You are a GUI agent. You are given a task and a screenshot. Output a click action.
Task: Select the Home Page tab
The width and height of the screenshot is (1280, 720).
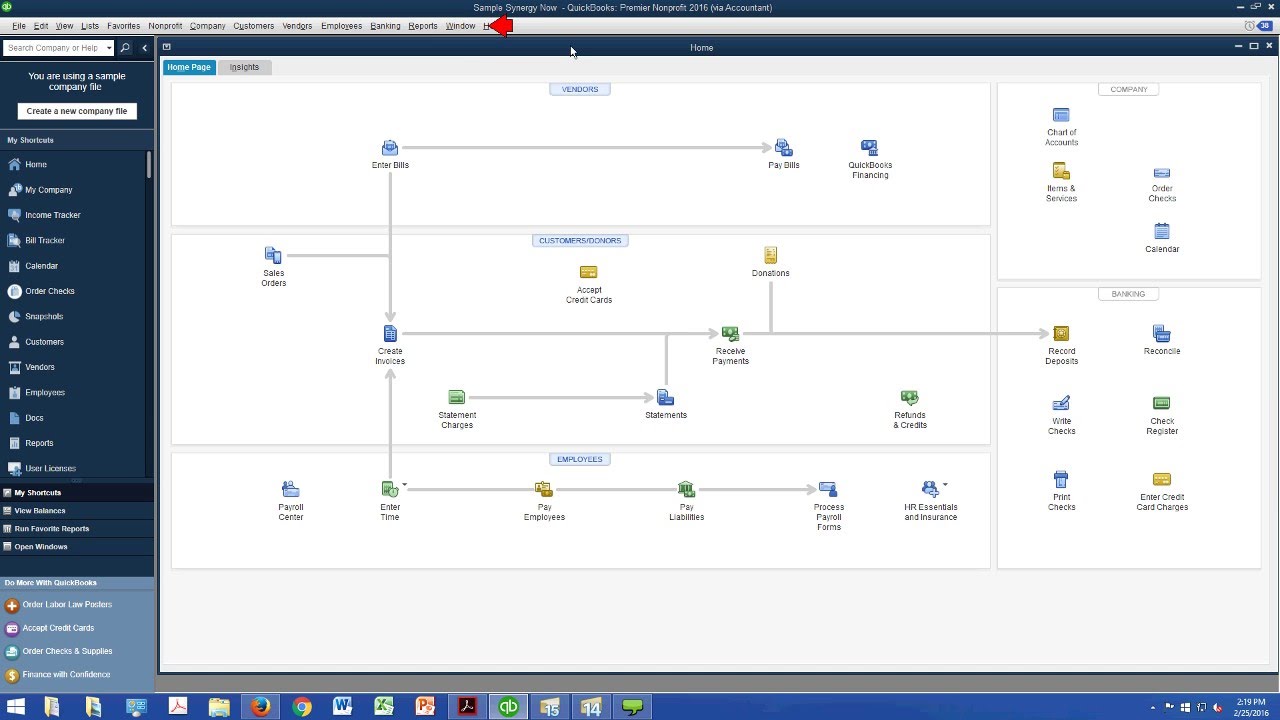click(x=189, y=67)
